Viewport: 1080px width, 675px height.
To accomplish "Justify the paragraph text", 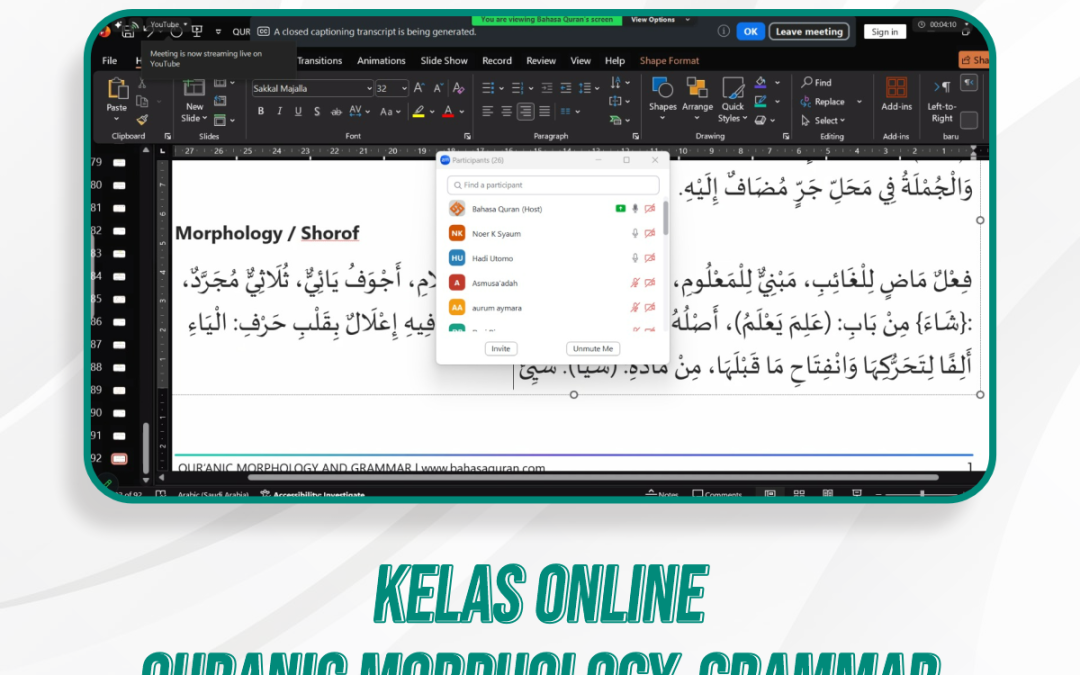I will pyautogui.click(x=545, y=111).
